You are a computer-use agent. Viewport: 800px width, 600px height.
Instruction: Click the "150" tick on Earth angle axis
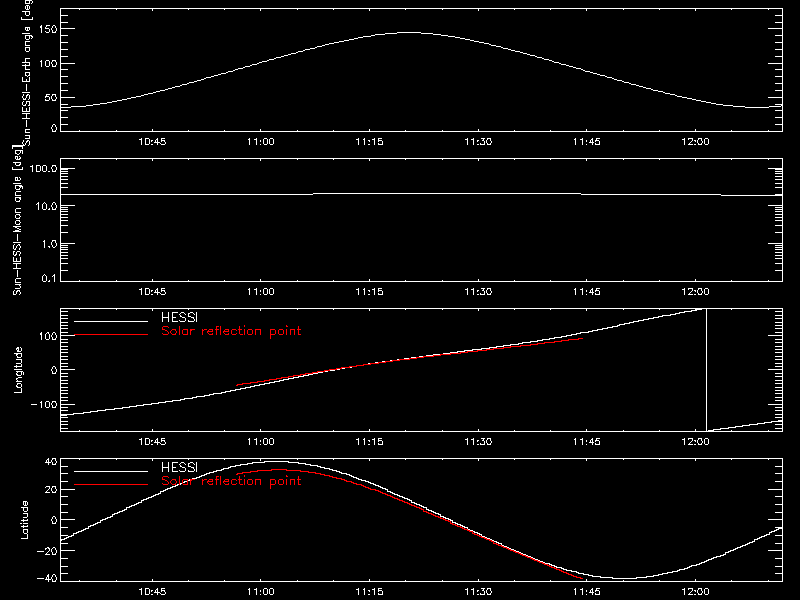pos(48,30)
